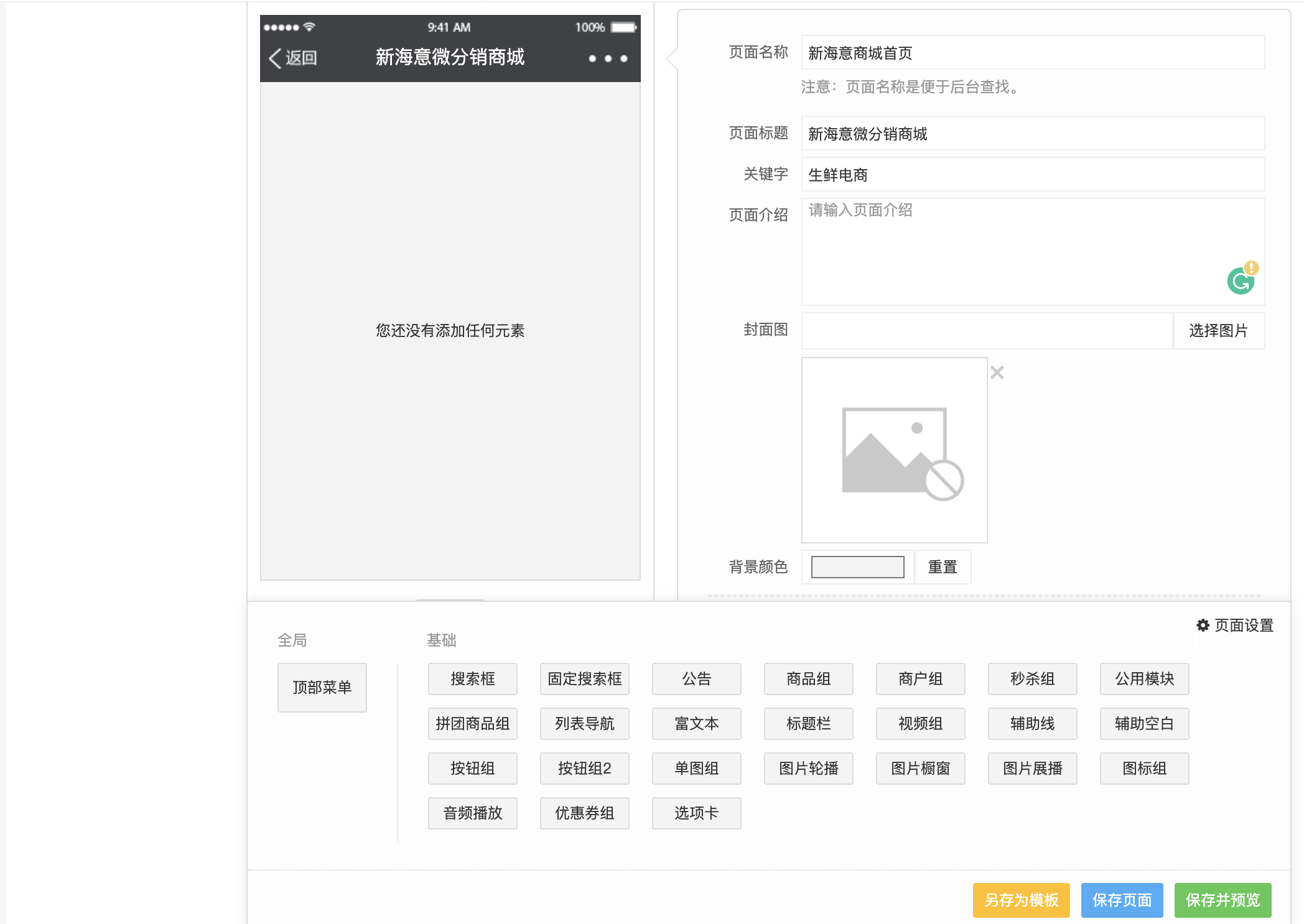
Task: Open 页面设置 gear settings
Action: (x=1235, y=625)
